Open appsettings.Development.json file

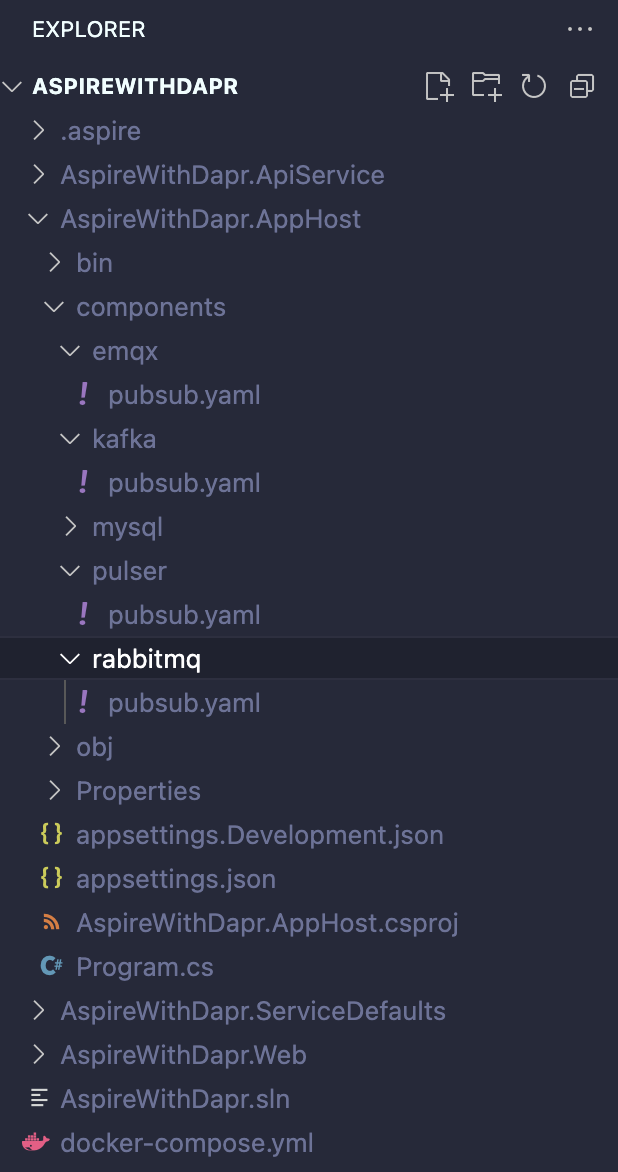(x=259, y=835)
